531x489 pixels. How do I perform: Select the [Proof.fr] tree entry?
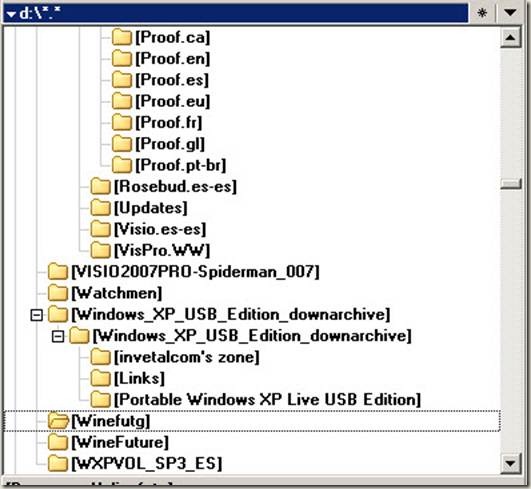[x=169, y=123]
